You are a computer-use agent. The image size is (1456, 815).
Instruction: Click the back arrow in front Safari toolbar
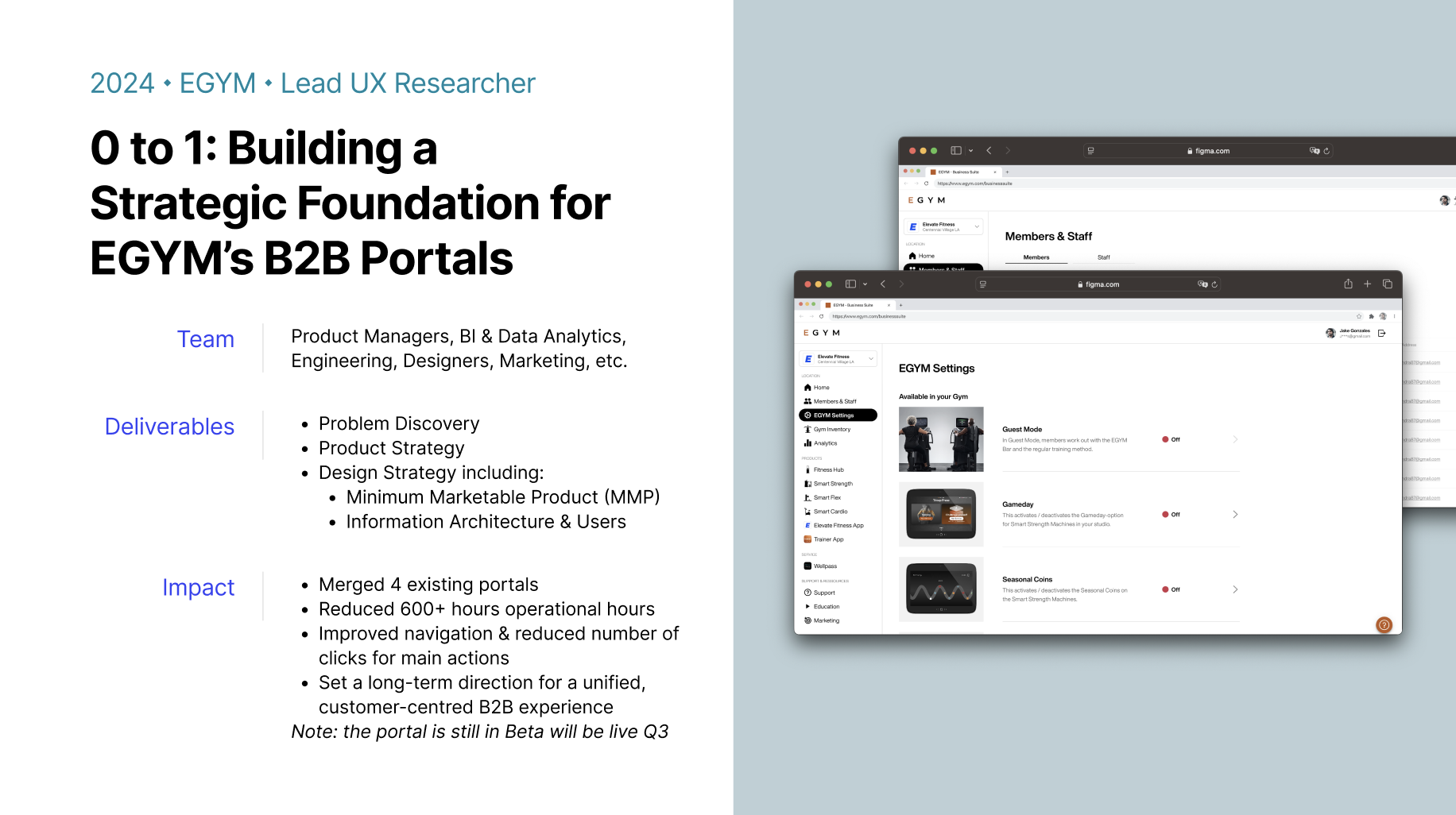click(882, 284)
